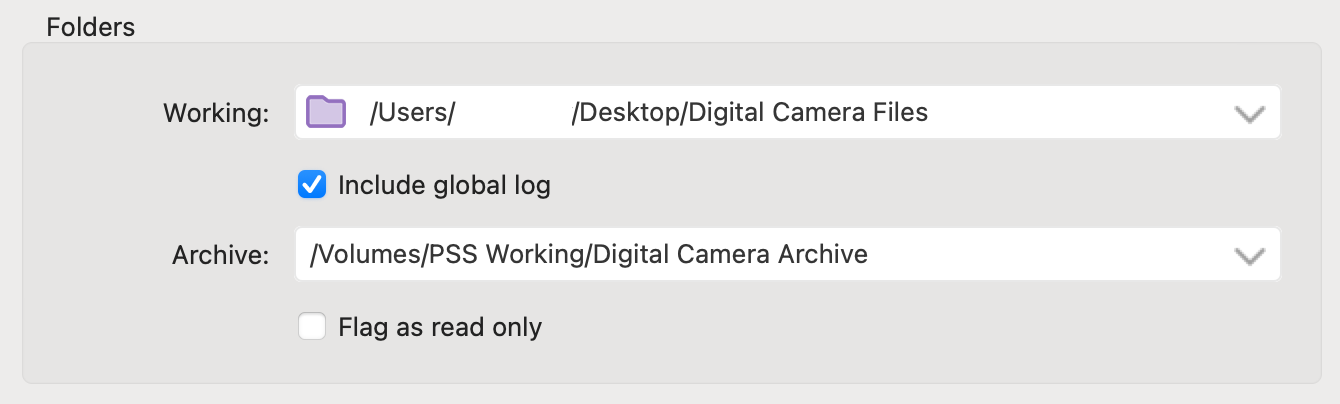Image resolution: width=1340 pixels, height=404 pixels.
Task: Expand the Working folder dropdown chevron
Action: (x=1249, y=114)
